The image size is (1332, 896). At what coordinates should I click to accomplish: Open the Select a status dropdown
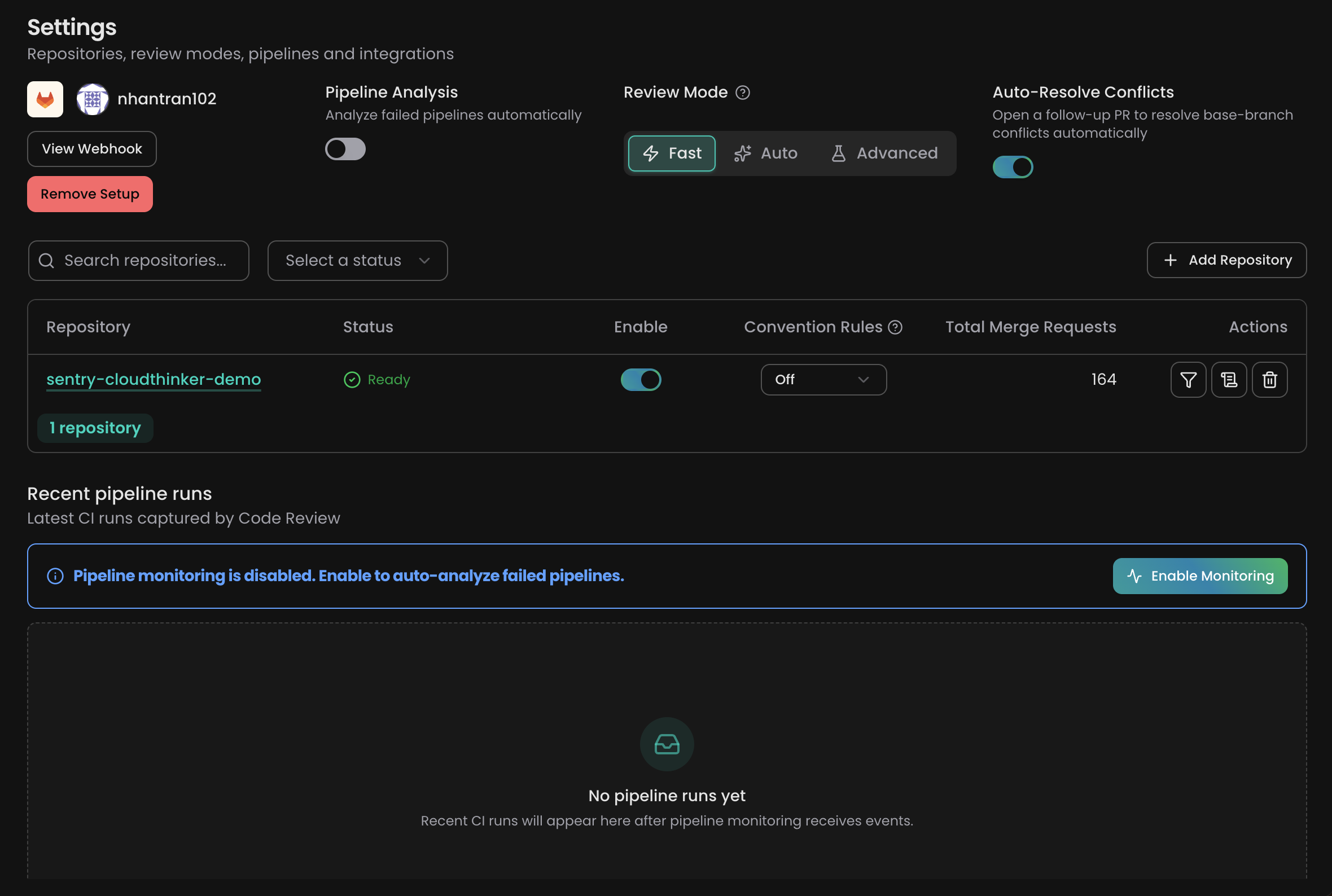(x=358, y=261)
